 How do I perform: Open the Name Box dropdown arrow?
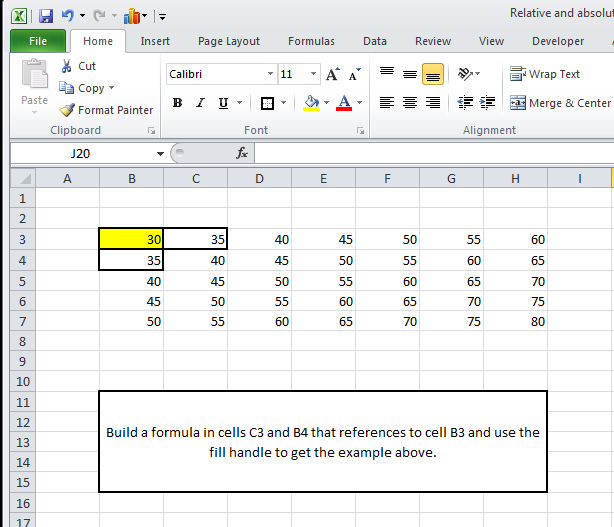[160, 154]
